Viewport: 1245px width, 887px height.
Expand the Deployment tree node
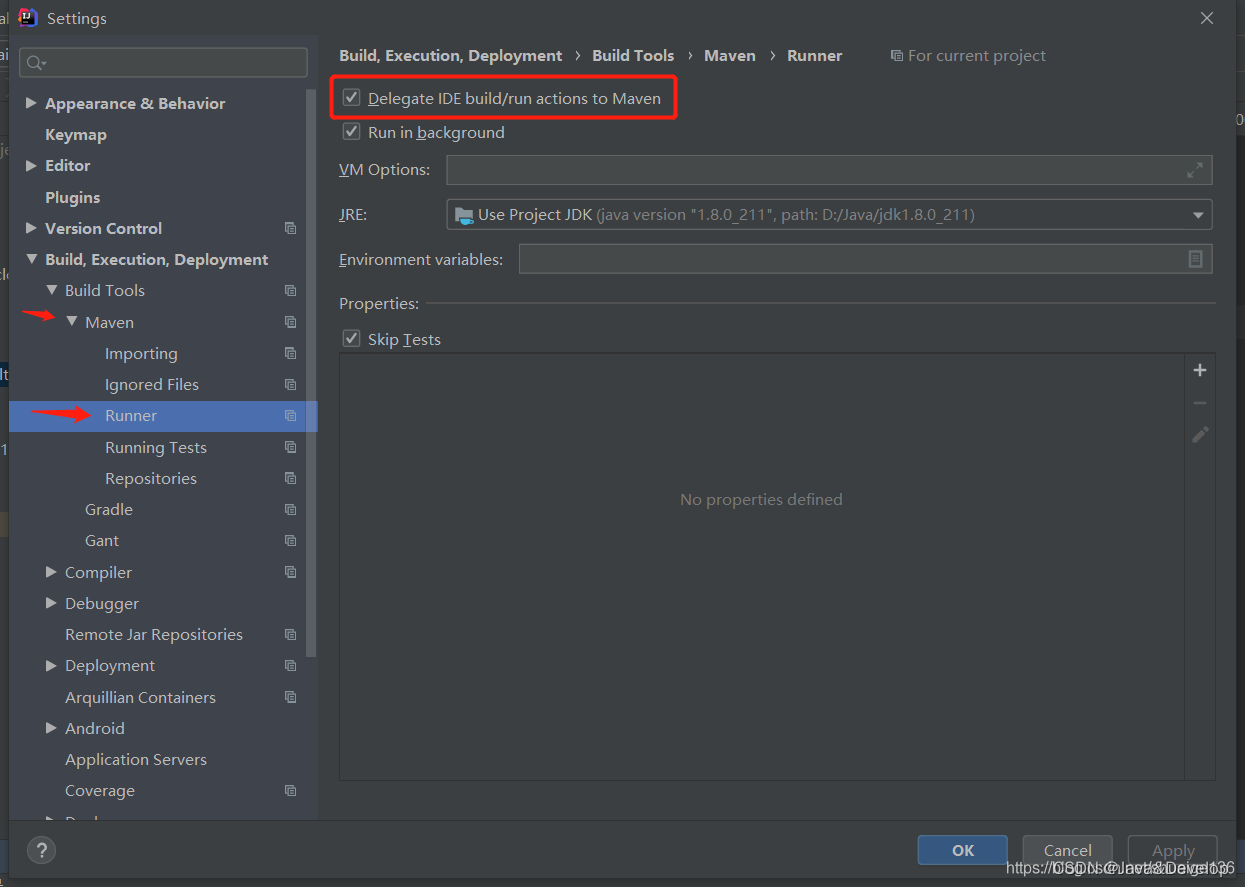tap(51, 665)
